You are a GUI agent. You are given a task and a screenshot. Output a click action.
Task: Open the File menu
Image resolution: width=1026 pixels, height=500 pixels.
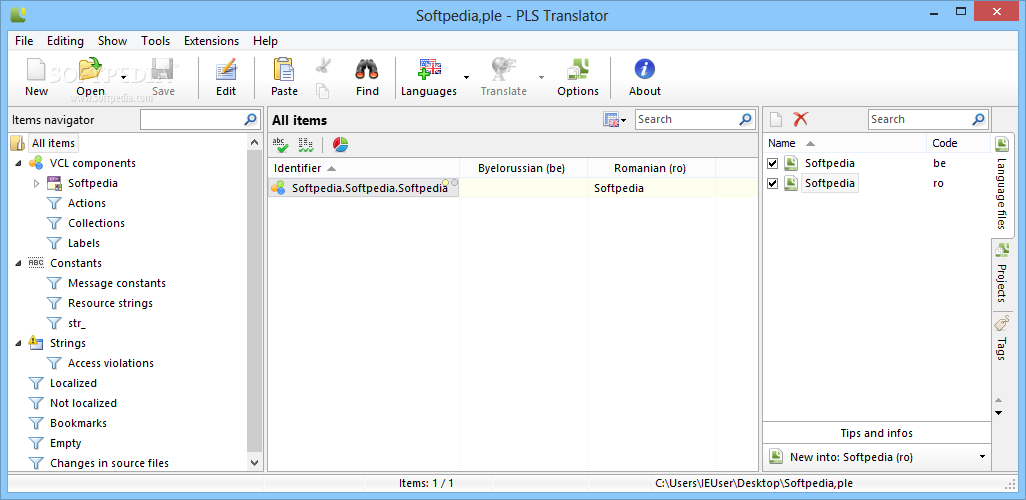[x=24, y=41]
